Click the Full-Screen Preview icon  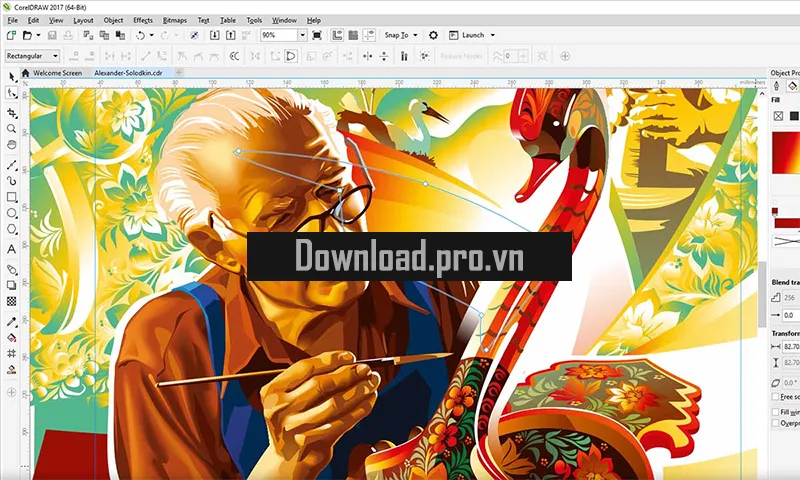click(317, 35)
